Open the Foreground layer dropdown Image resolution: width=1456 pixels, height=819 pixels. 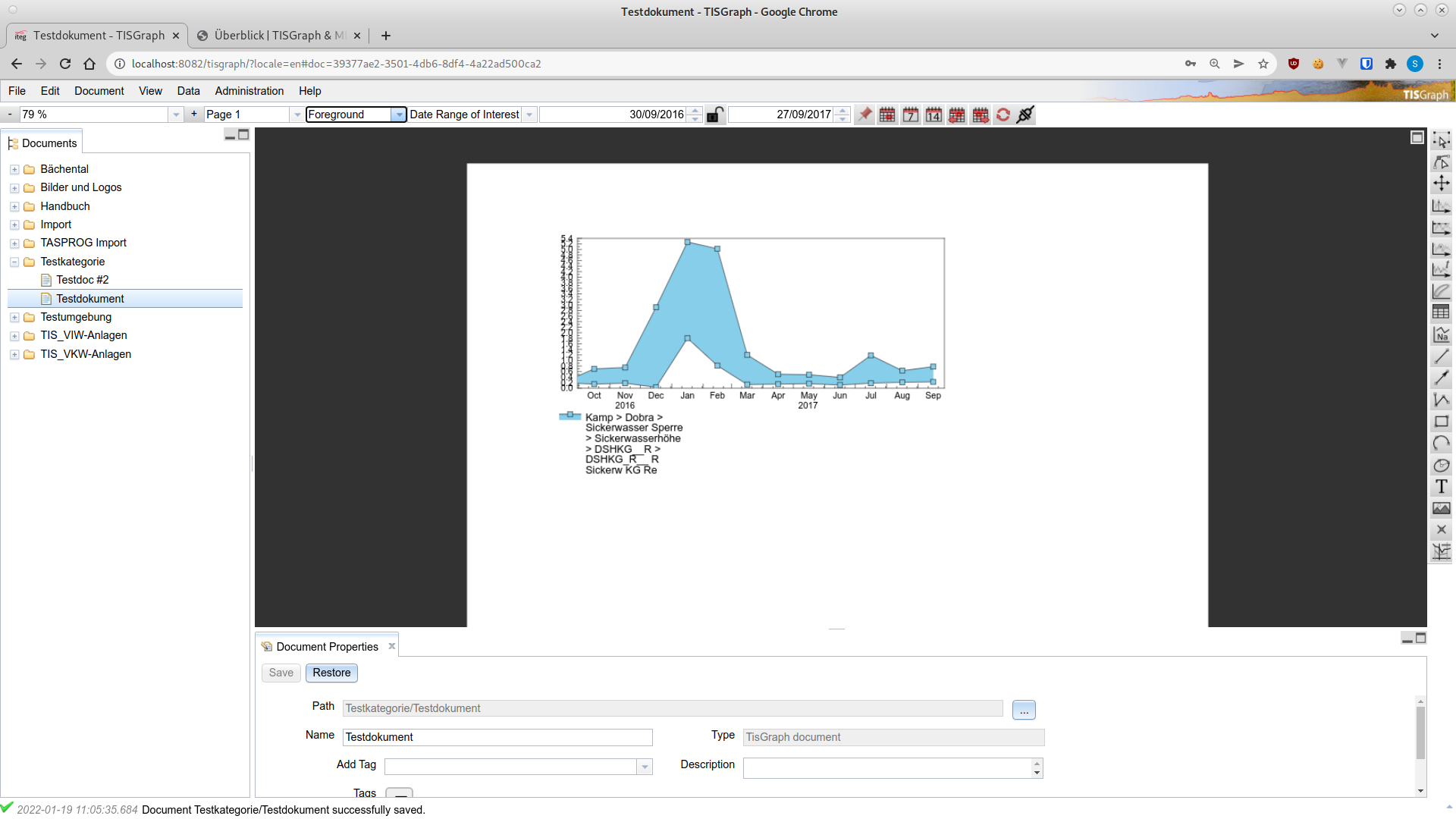tap(398, 115)
